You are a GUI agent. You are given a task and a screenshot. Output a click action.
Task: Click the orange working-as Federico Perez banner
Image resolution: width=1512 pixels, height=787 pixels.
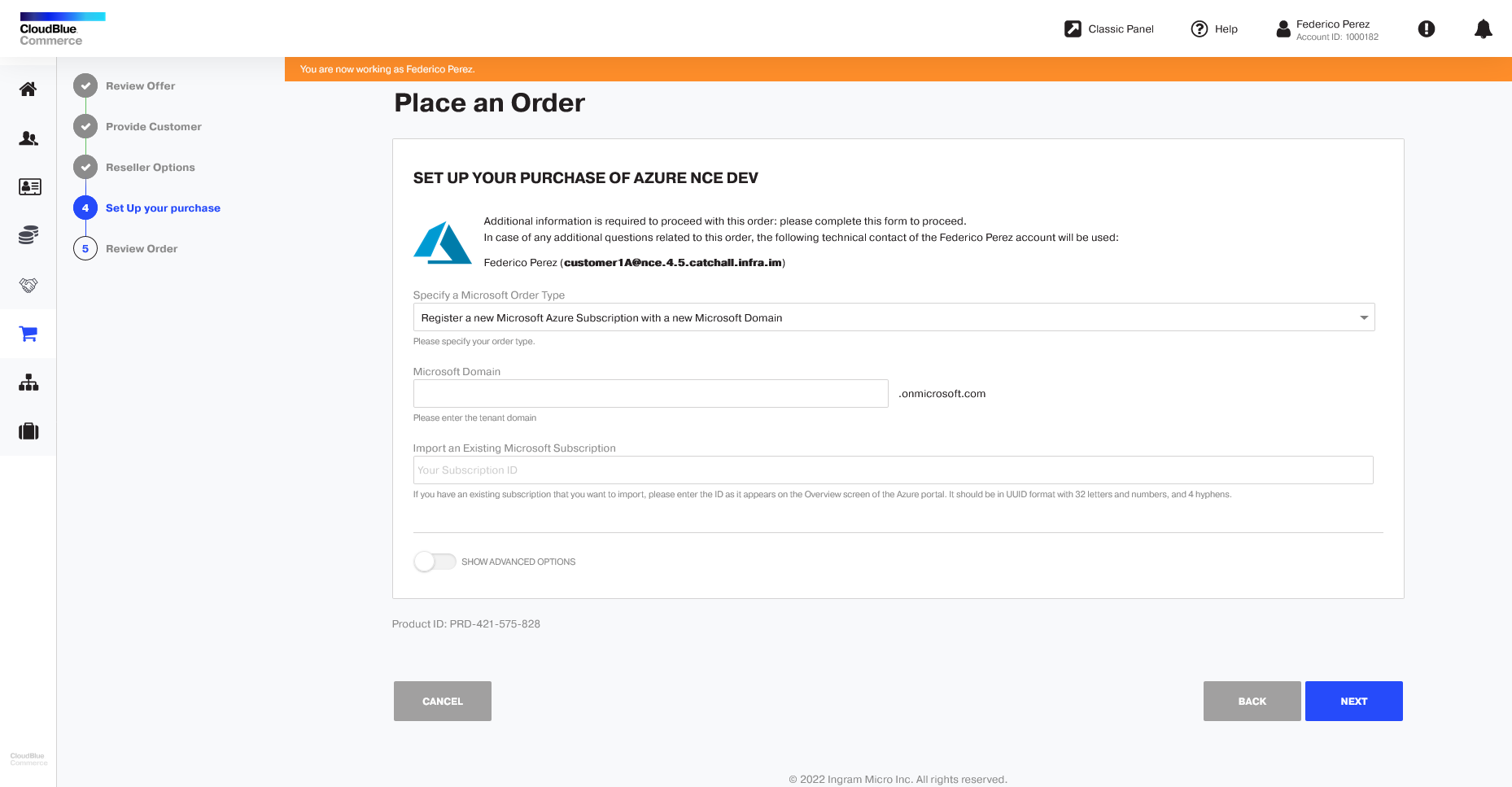pos(898,69)
